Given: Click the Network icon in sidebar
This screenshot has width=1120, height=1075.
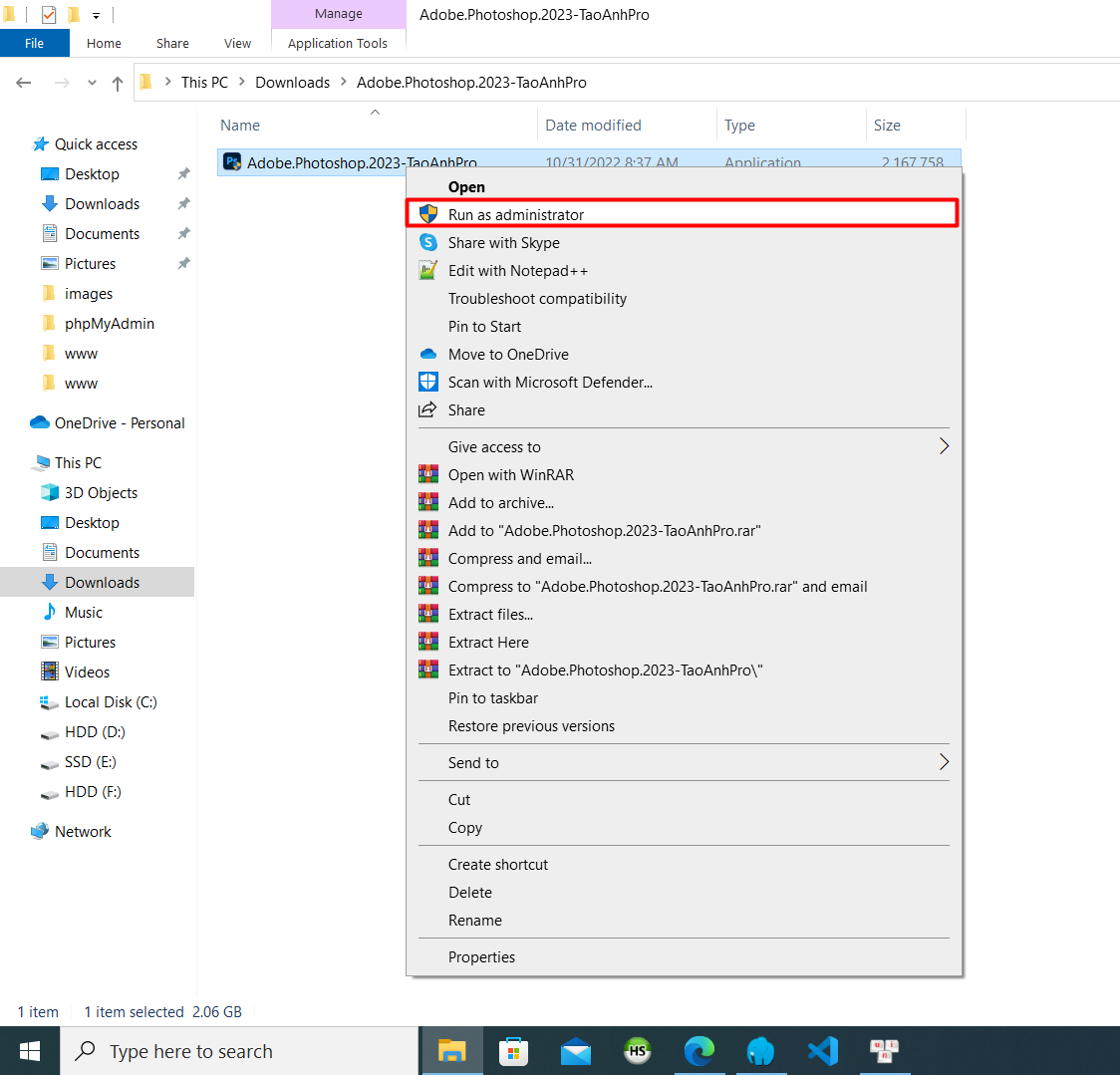Looking at the screenshot, I should click(39, 831).
